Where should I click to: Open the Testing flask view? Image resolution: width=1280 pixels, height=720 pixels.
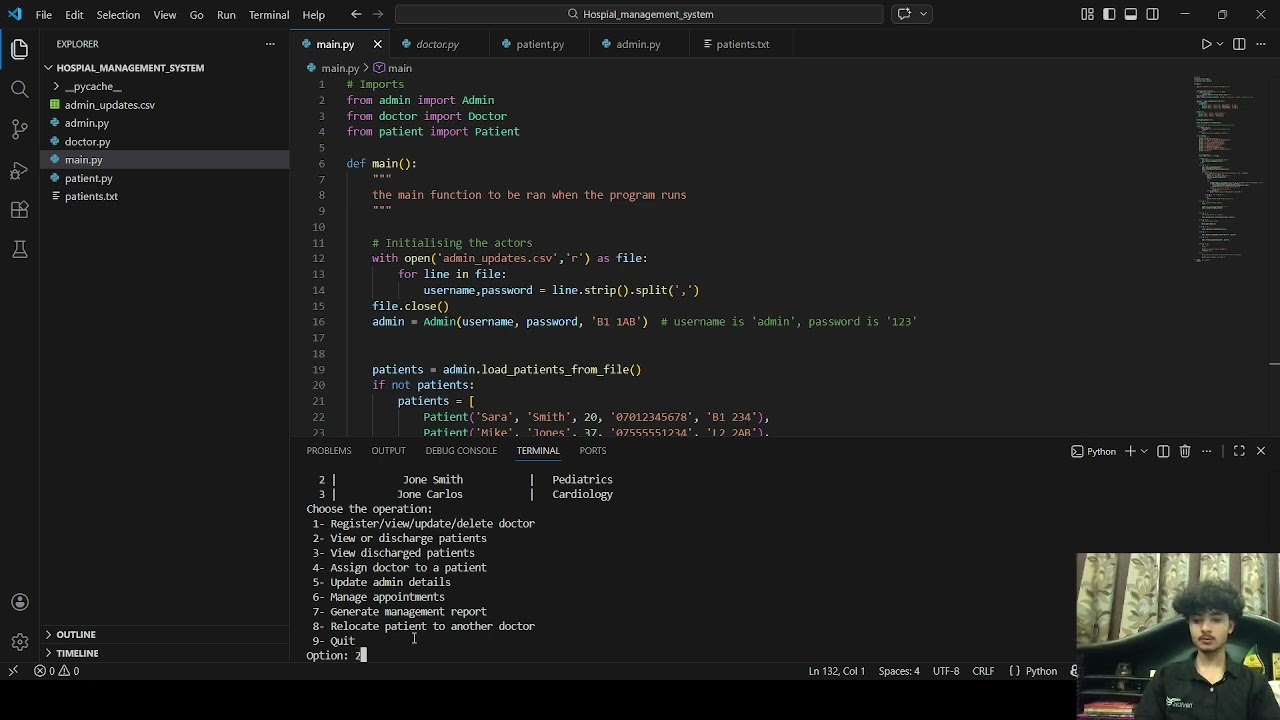(x=19, y=249)
